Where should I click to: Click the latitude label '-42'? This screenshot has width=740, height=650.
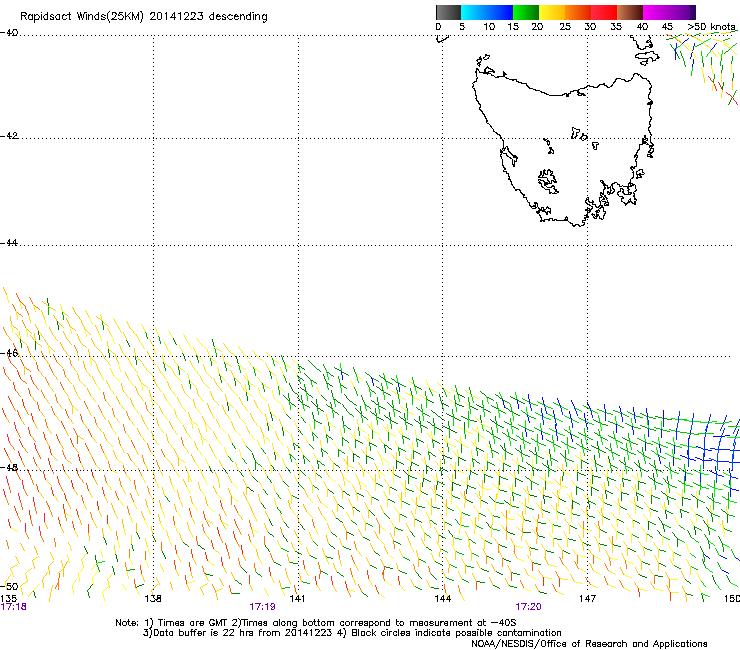(9, 136)
